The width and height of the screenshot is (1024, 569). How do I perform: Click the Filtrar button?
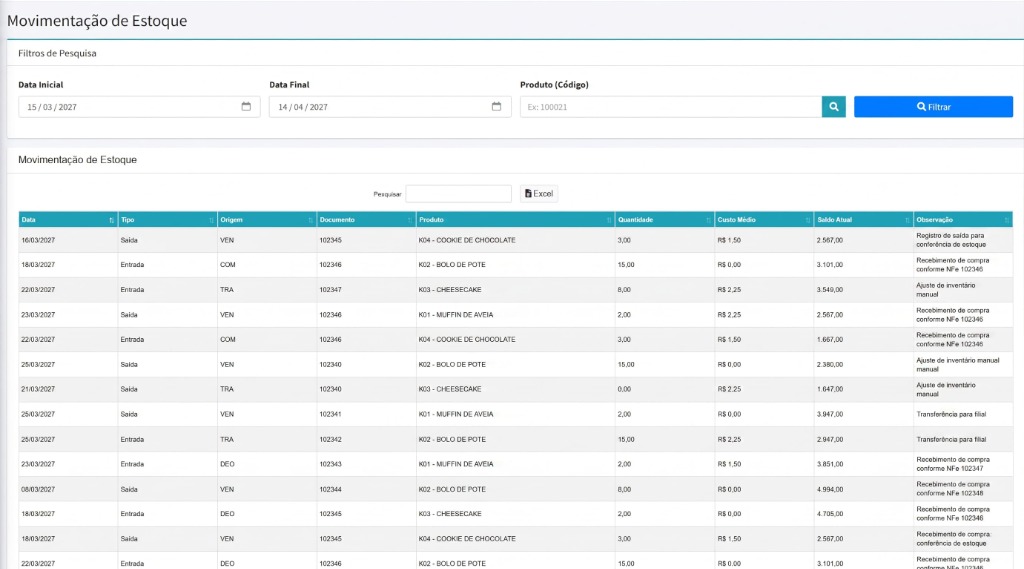coord(933,106)
